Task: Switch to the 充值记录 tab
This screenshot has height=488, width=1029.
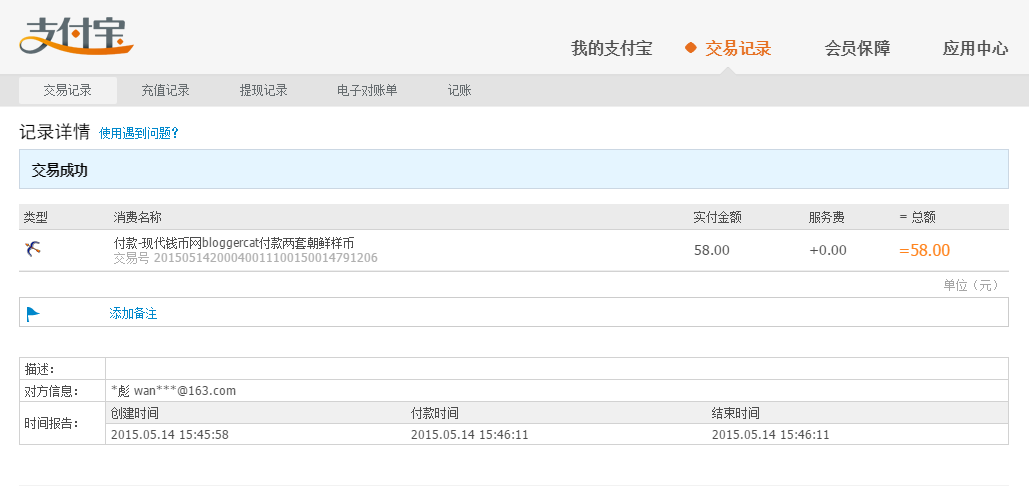Action: (165, 90)
